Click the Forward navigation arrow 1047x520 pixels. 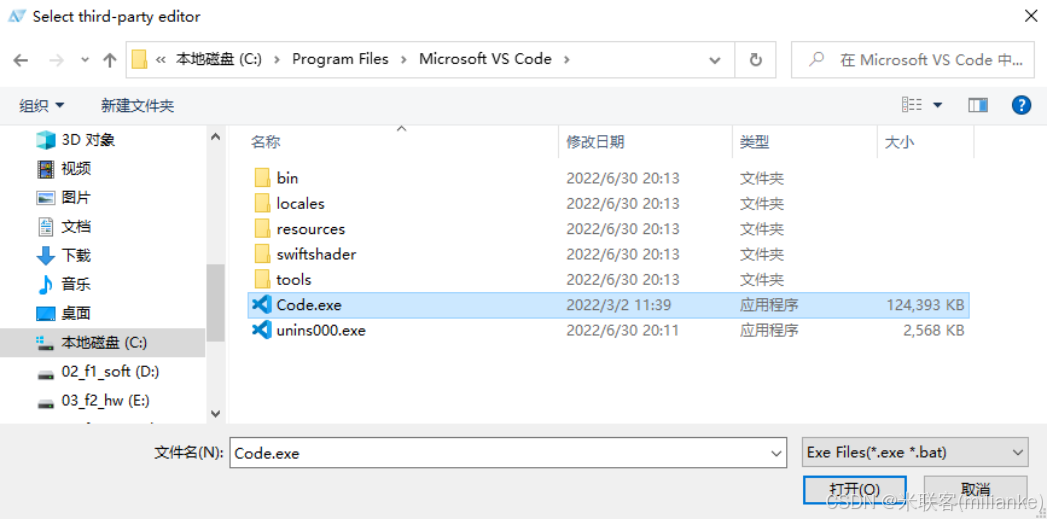tap(57, 60)
